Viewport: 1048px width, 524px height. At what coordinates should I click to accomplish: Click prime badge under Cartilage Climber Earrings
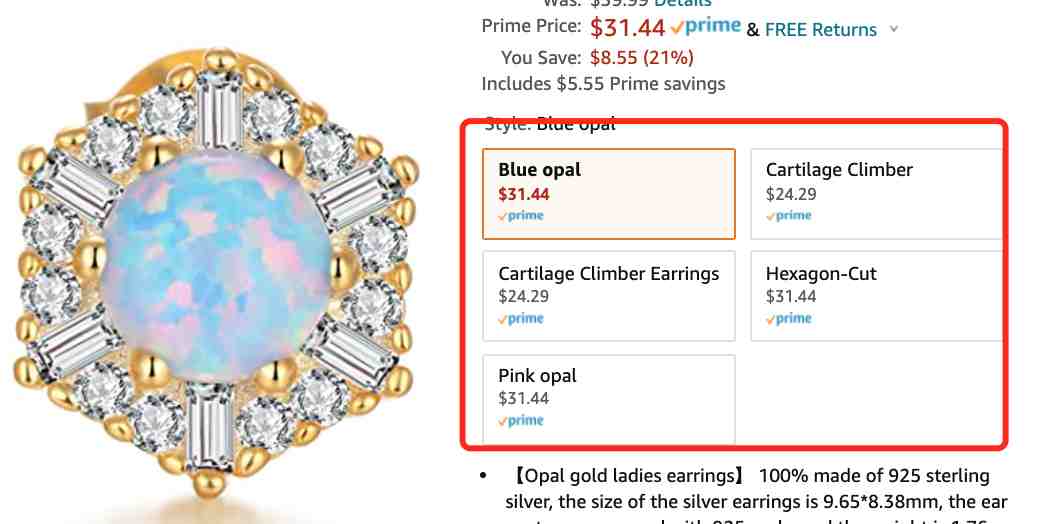(x=521, y=319)
